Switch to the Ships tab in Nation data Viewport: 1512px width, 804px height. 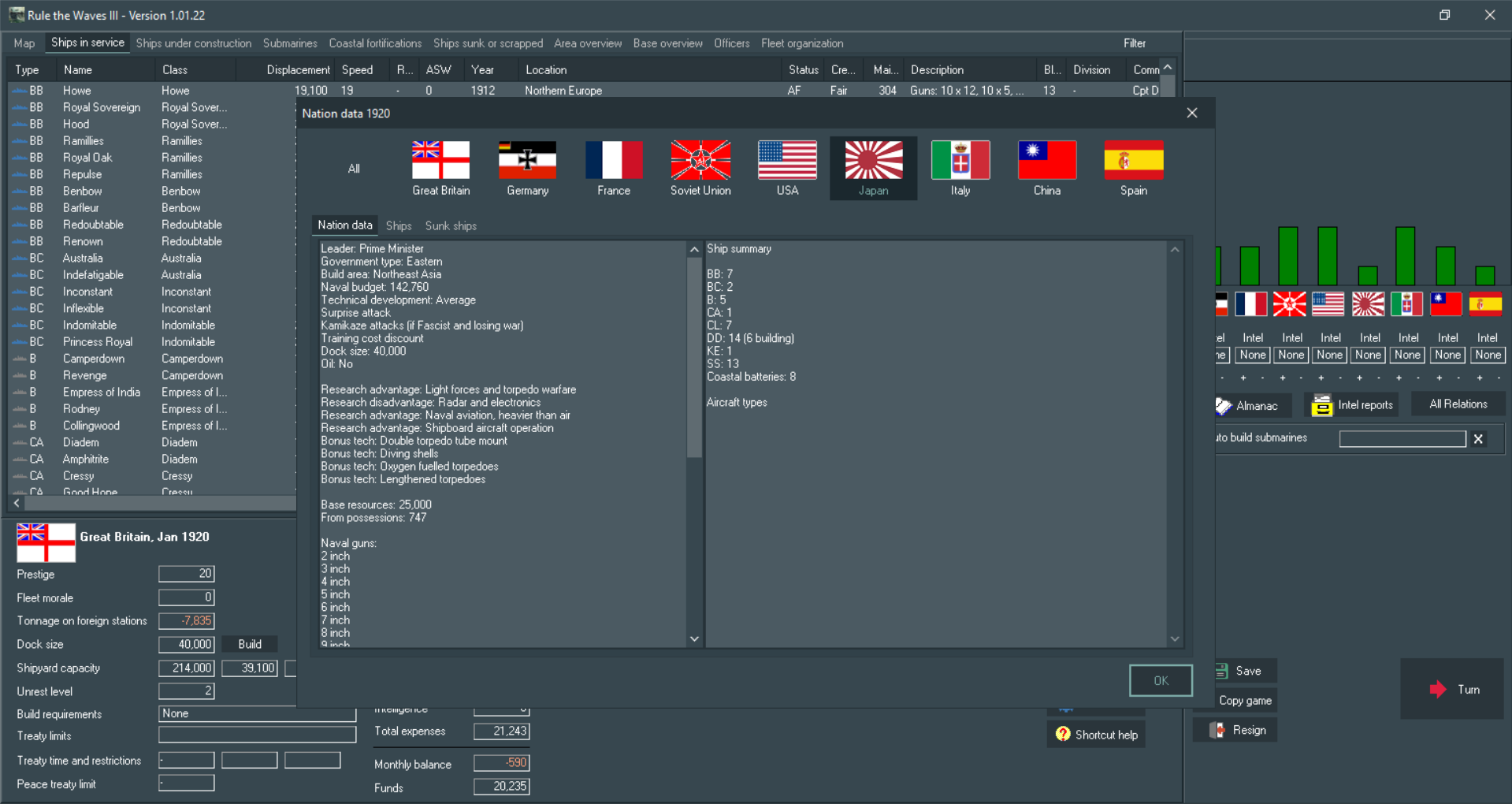tap(398, 225)
